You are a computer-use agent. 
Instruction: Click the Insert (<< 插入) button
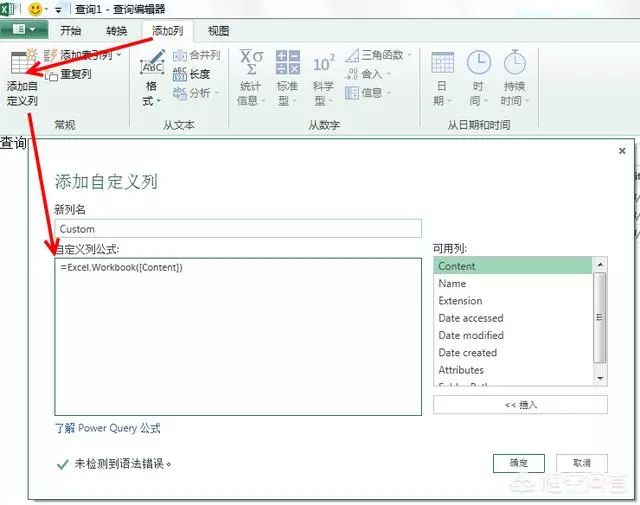(520, 405)
